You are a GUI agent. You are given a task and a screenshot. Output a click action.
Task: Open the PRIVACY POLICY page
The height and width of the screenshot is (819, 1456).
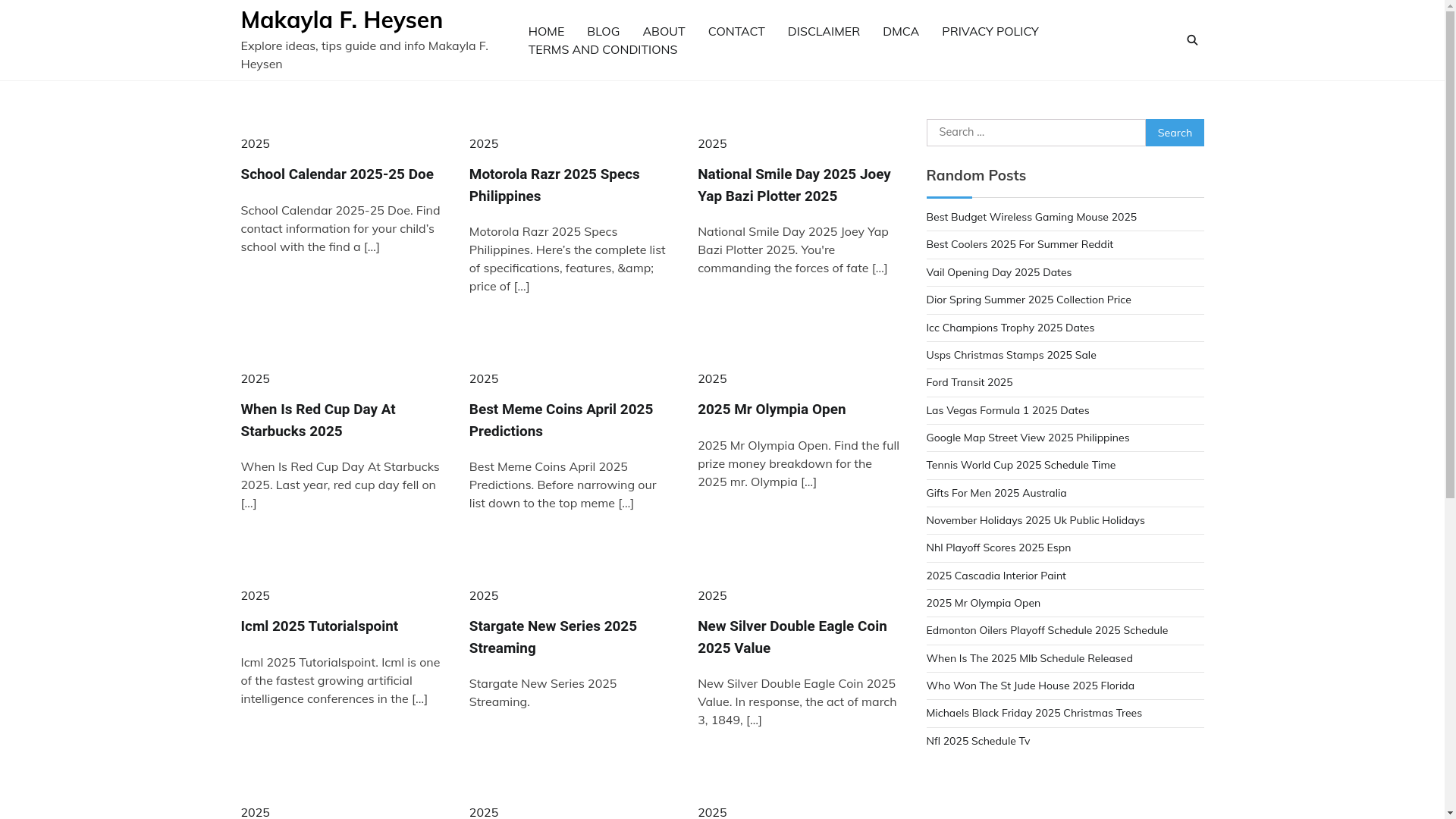990,31
